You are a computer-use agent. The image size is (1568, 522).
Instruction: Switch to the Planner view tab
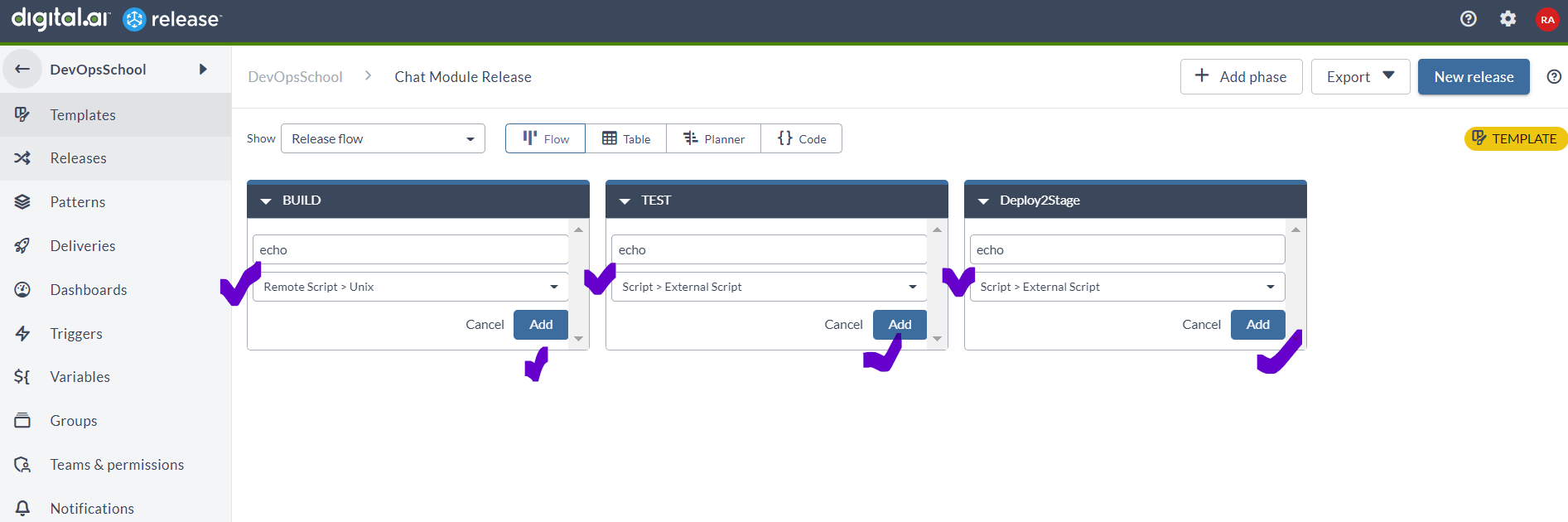[713, 138]
